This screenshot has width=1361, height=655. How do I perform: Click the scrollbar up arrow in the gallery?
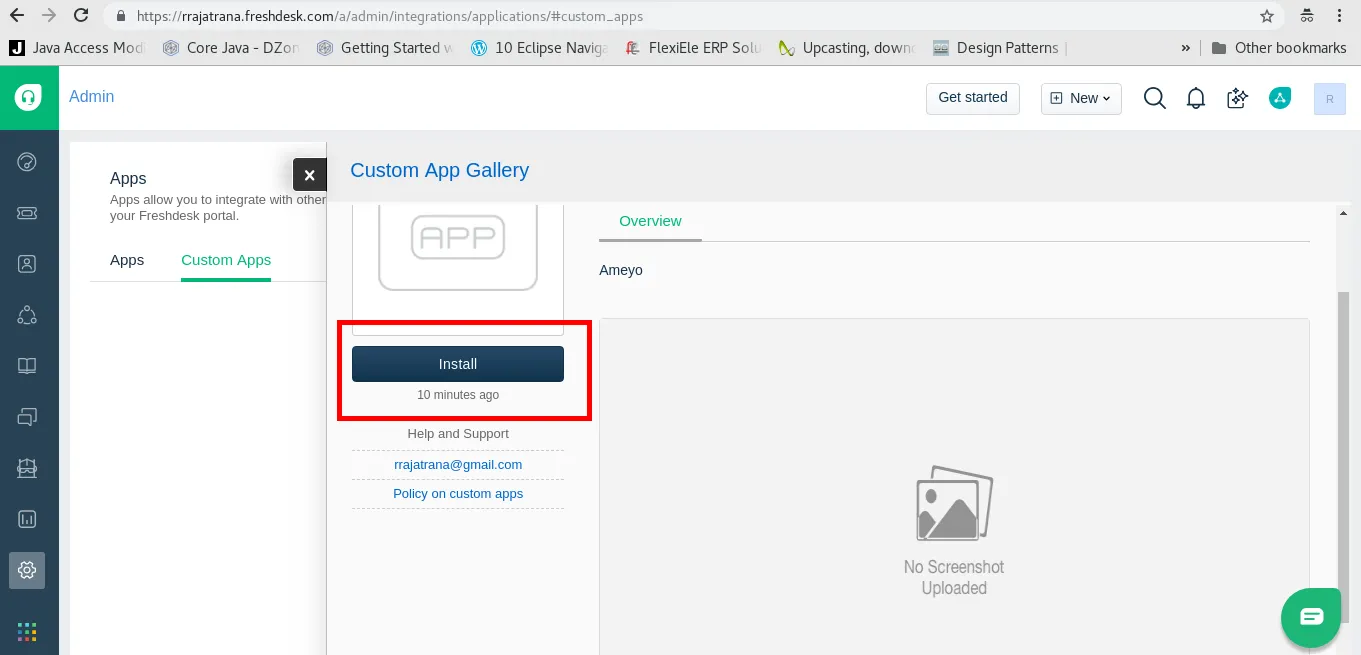[x=1344, y=212]
